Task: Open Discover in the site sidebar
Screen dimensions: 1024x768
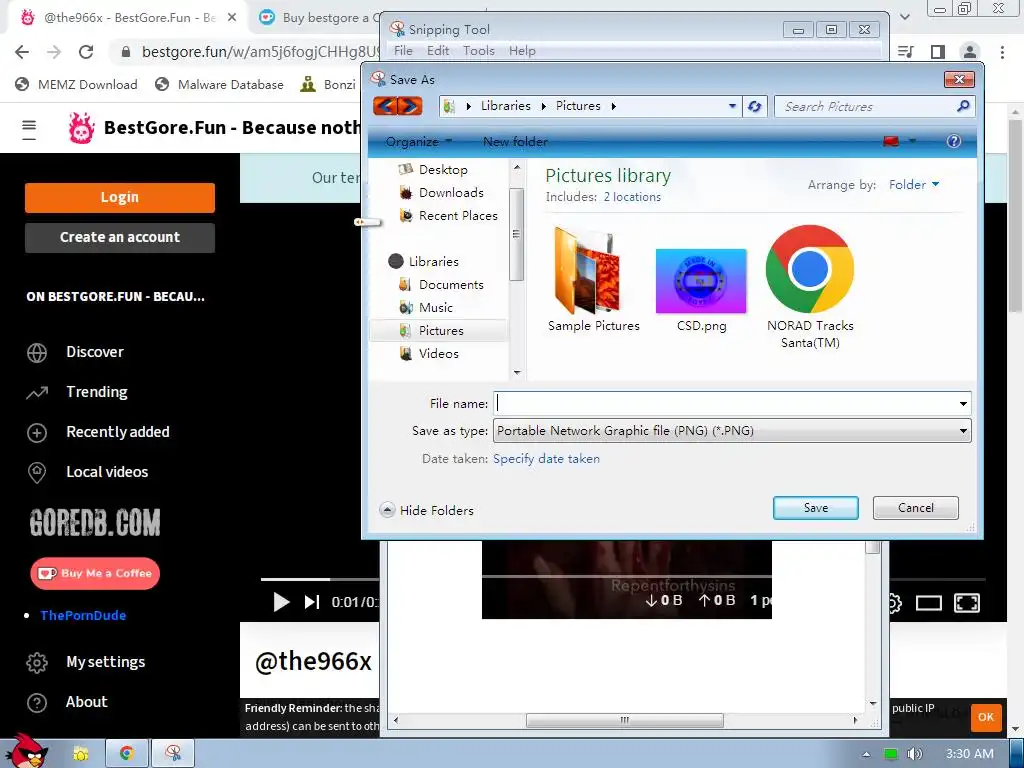Action: click(75, 352)
